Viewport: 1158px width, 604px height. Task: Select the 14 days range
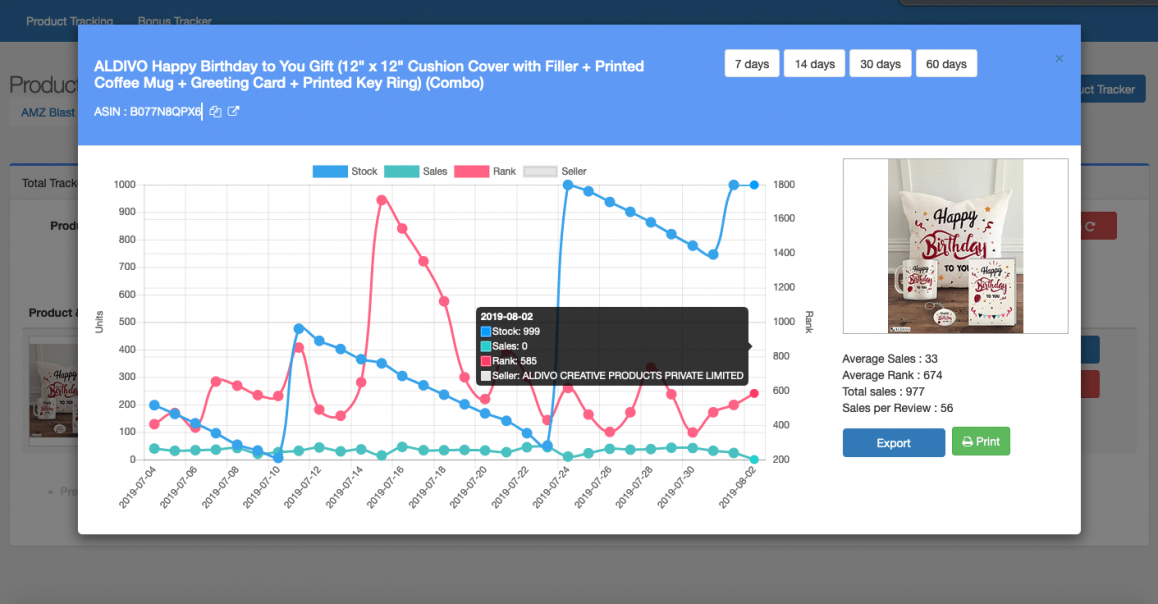pos(815,64)
